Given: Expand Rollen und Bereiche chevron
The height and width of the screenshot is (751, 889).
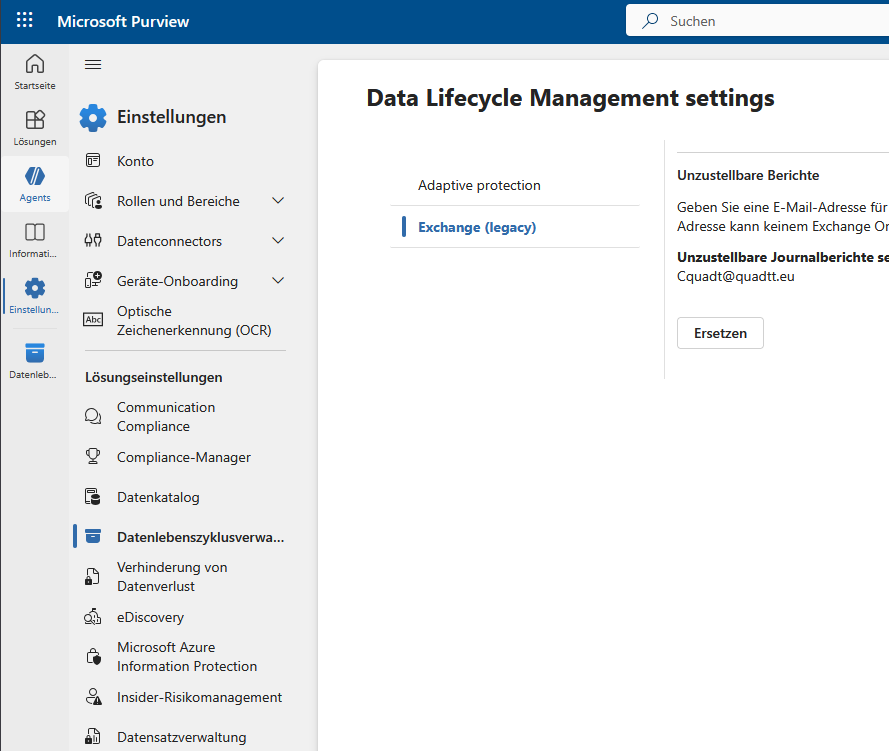Looking at the screenshot, I should coord(278,201).
